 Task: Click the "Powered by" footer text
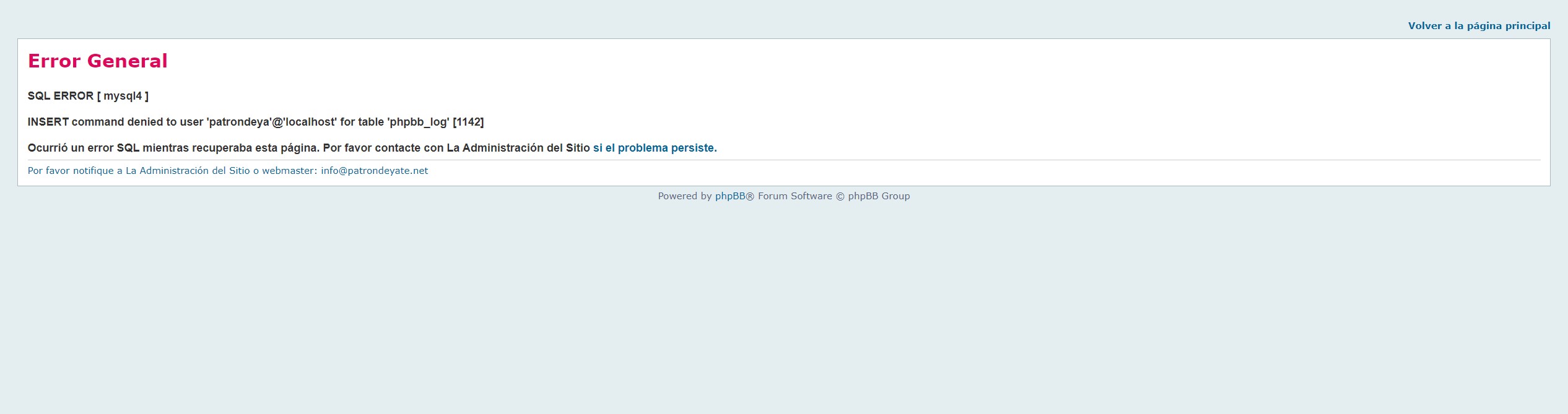pyautogui.click(x=684, y=196)
